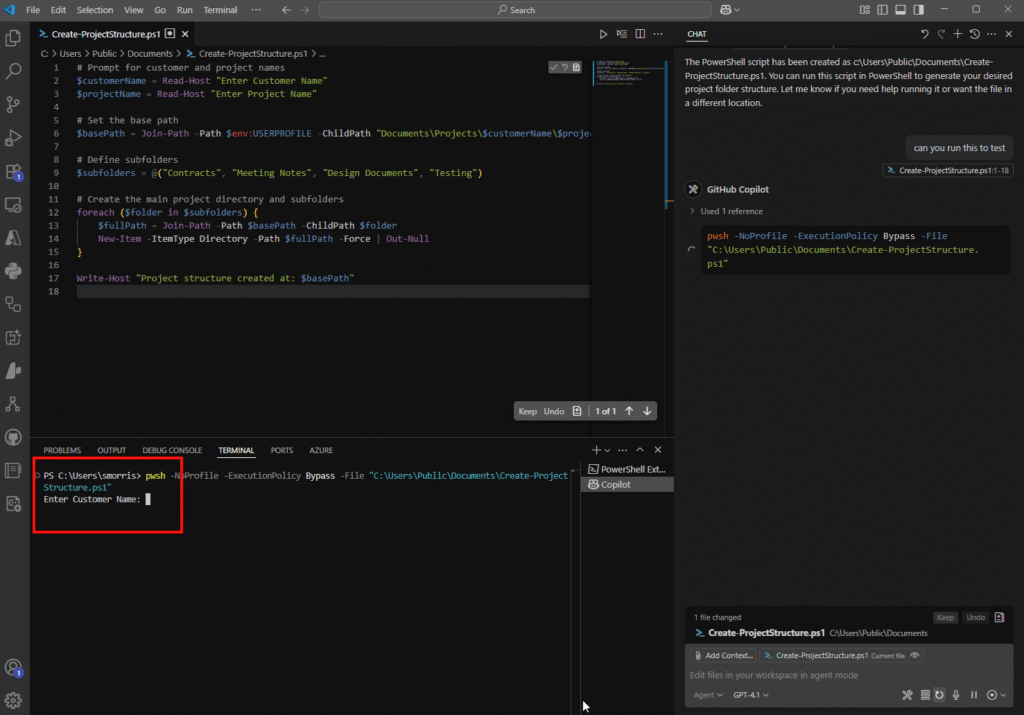Open the Terminal menu

coord(220,10)
